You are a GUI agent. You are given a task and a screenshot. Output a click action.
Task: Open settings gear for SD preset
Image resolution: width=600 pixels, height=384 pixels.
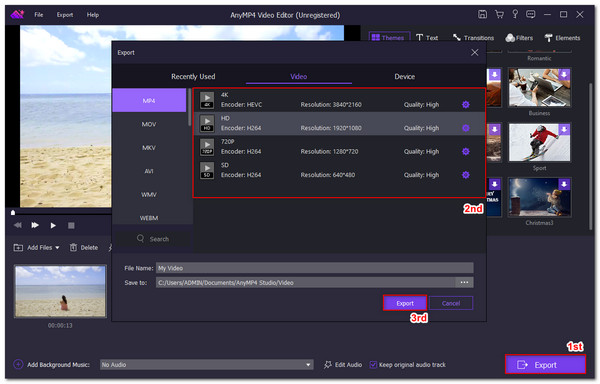(x=466, y=175)
